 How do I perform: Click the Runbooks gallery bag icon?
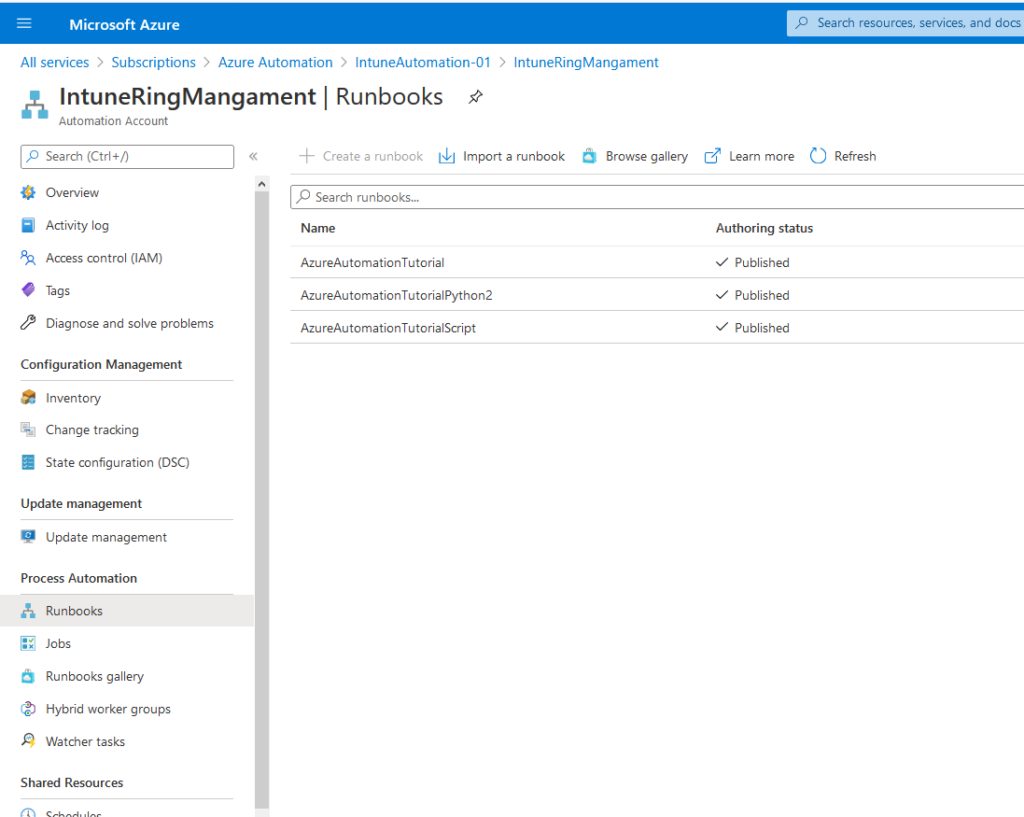click(x=28, y=676)
